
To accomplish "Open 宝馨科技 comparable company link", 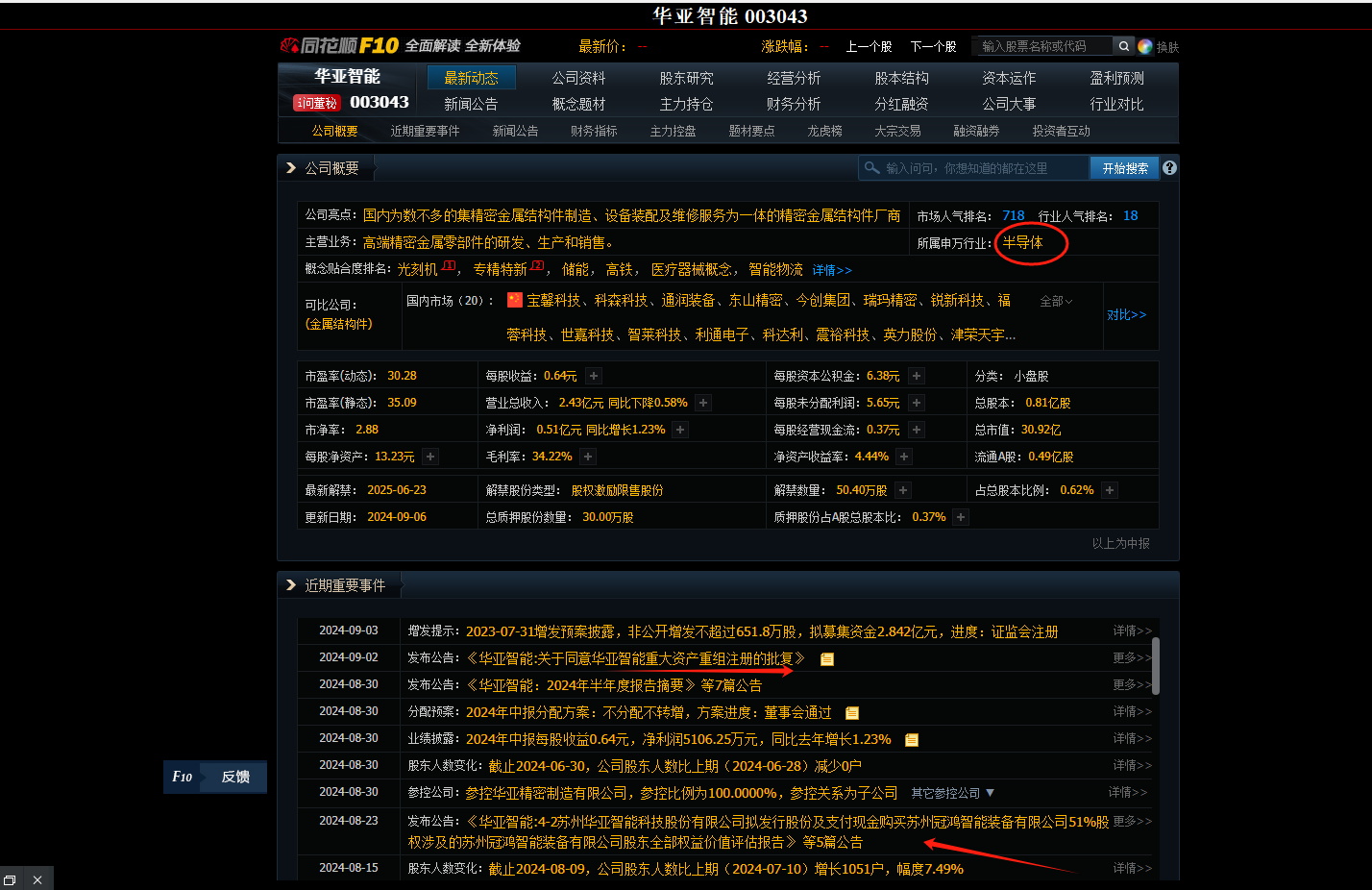I will point(553,301).
